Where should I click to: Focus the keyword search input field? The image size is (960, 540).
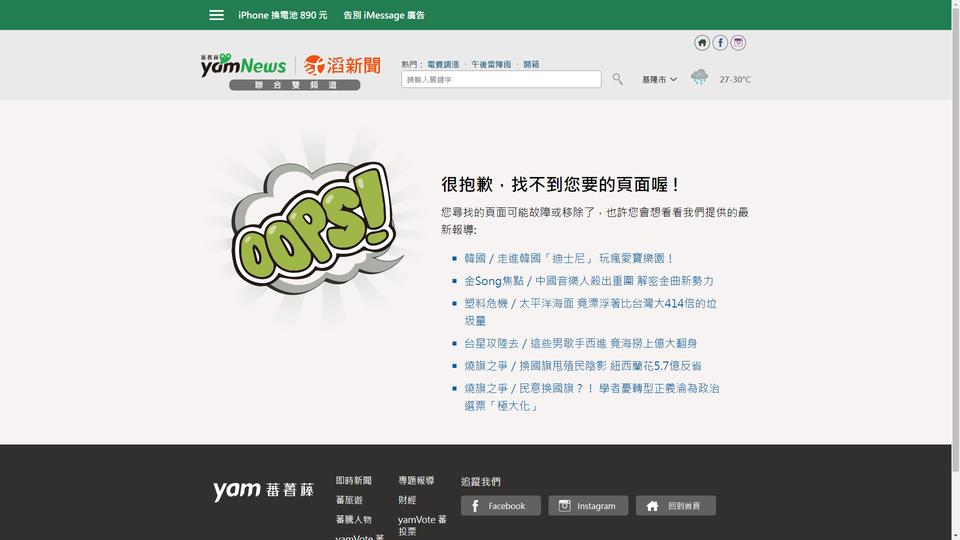tap(501, 80)
